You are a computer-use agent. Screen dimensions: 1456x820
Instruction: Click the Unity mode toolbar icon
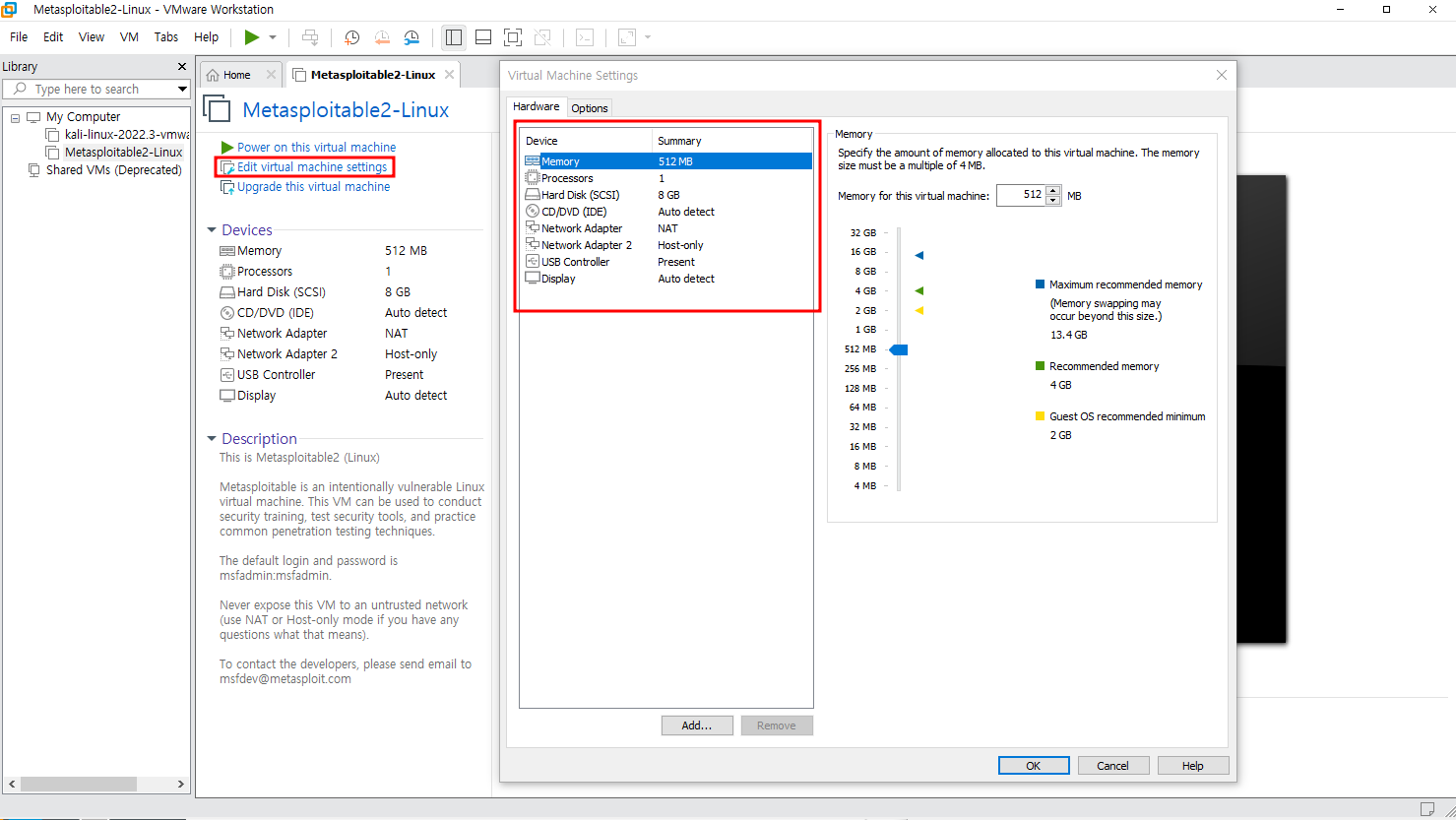pos(542,37)
